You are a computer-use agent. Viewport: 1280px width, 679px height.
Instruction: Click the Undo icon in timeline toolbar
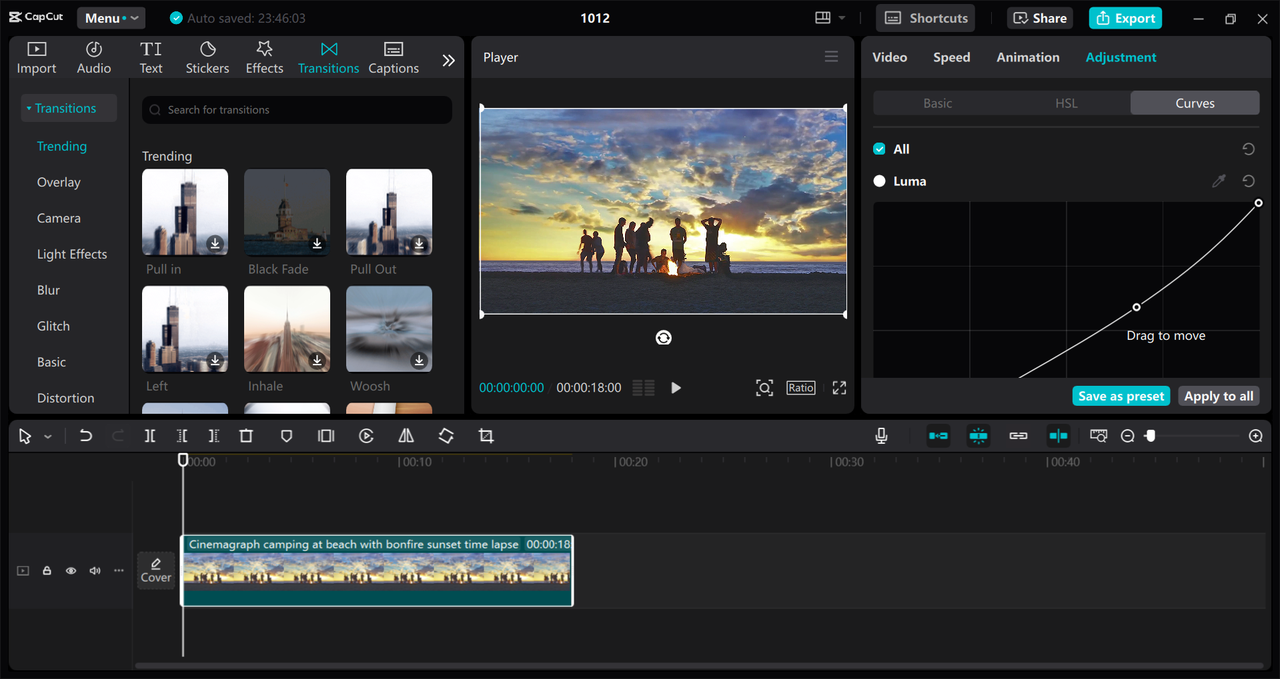click(x=86, y=436)
